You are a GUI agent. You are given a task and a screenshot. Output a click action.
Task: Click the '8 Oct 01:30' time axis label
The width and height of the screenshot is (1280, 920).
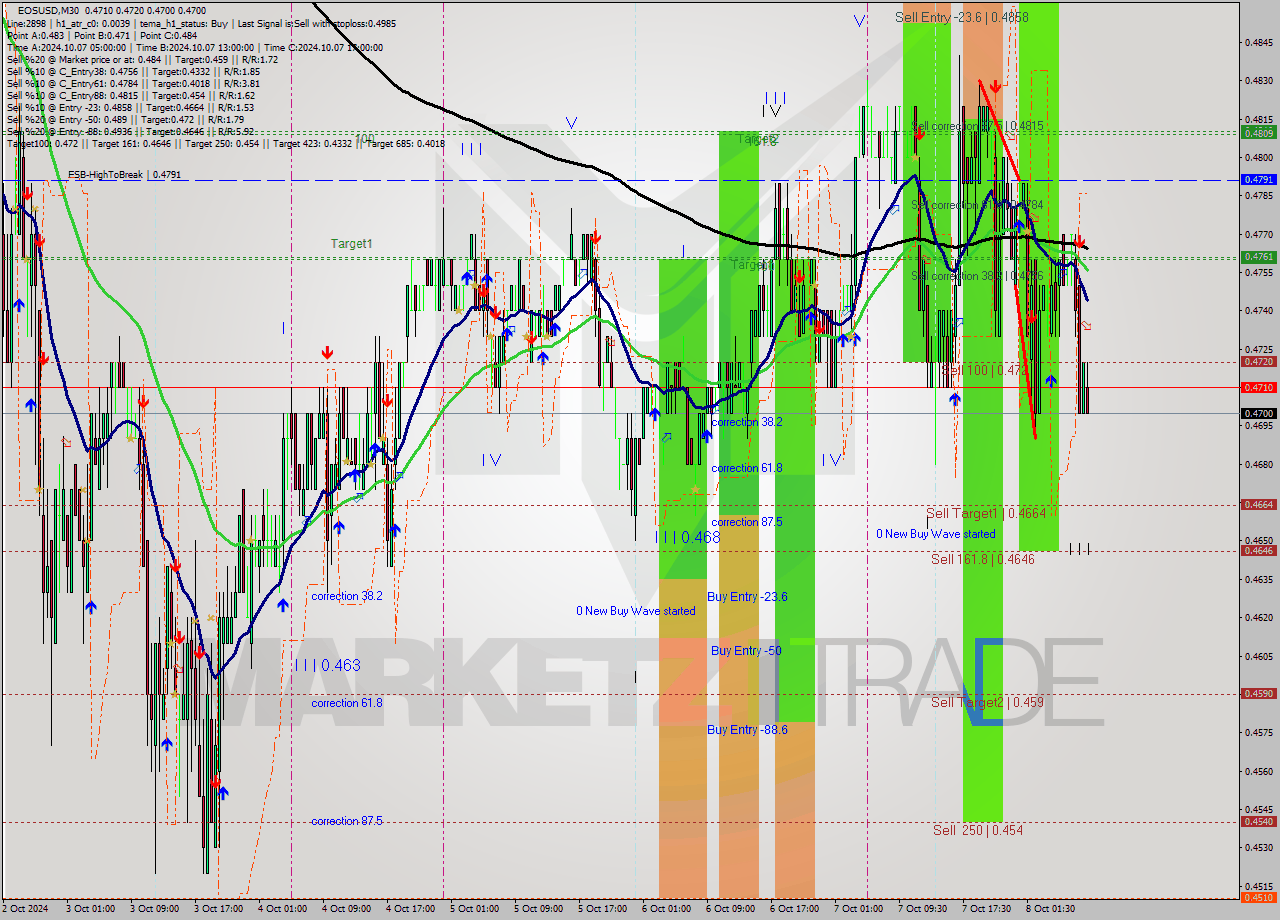point(1050,909)
